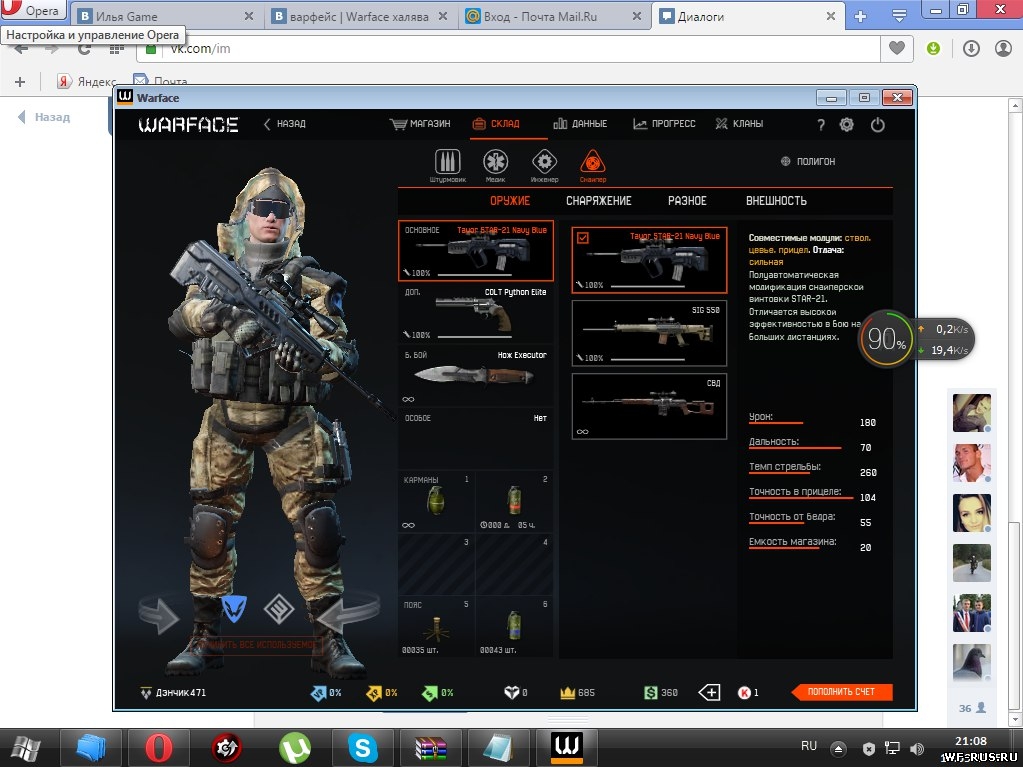The height and width of the screenshot is (767, 1023).
Task: Open Opera downloads arrow icon
Action: tap(971, 48)
